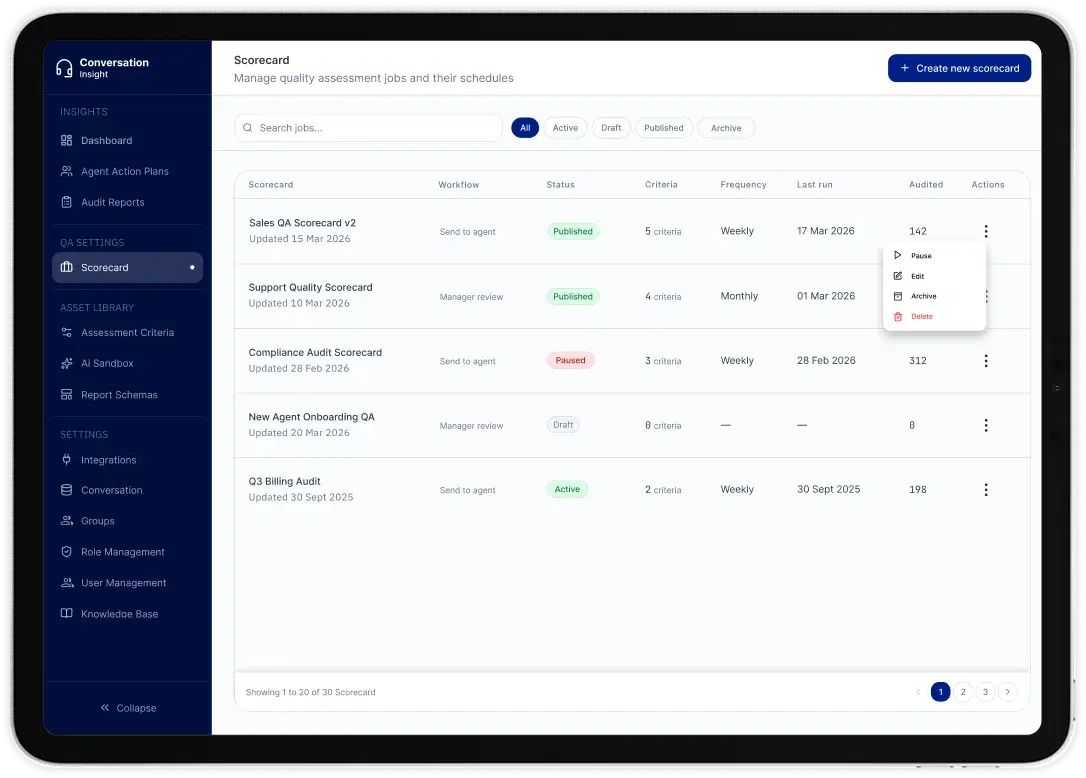
Task: Open actions menu for New Agent Onboarding QA
Action: (986, 425)
